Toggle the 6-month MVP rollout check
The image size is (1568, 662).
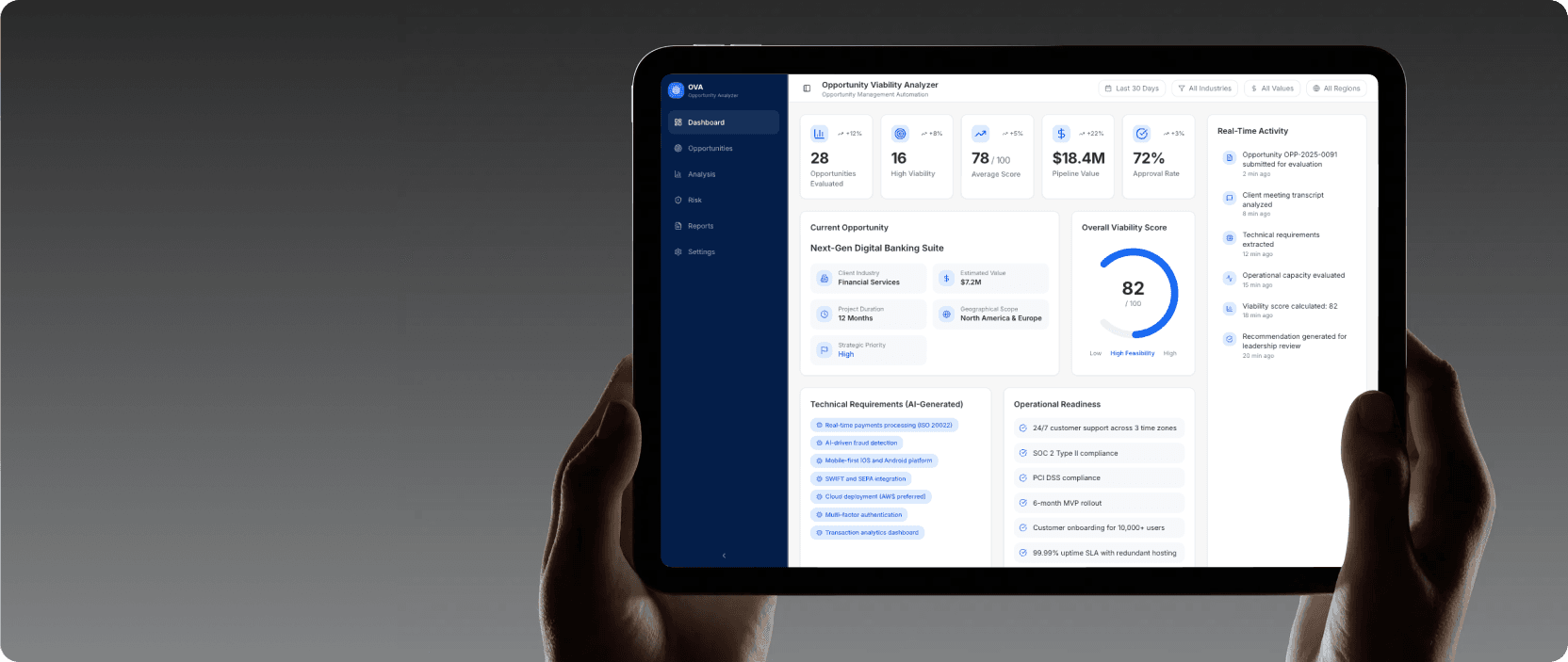coord(1022,503)
